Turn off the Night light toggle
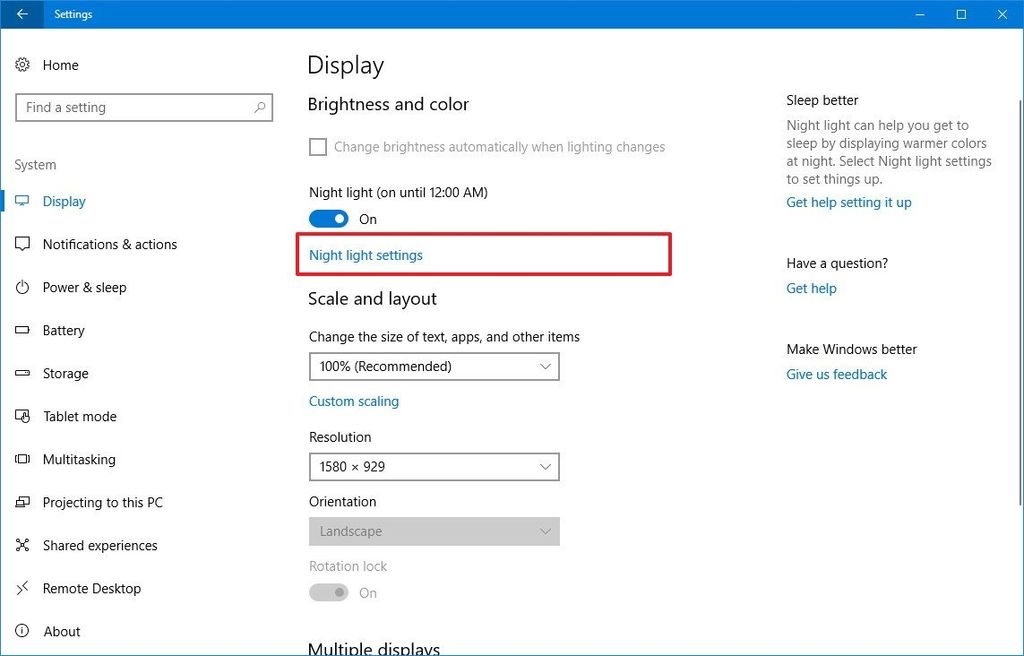The image size is (1024, 656). click(328, 218)
